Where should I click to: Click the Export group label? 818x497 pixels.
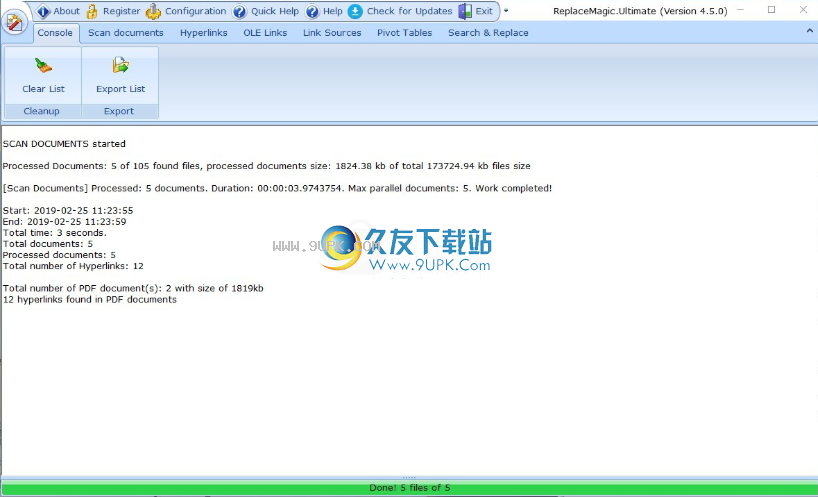pyautogui.click(x=119, y=111)
